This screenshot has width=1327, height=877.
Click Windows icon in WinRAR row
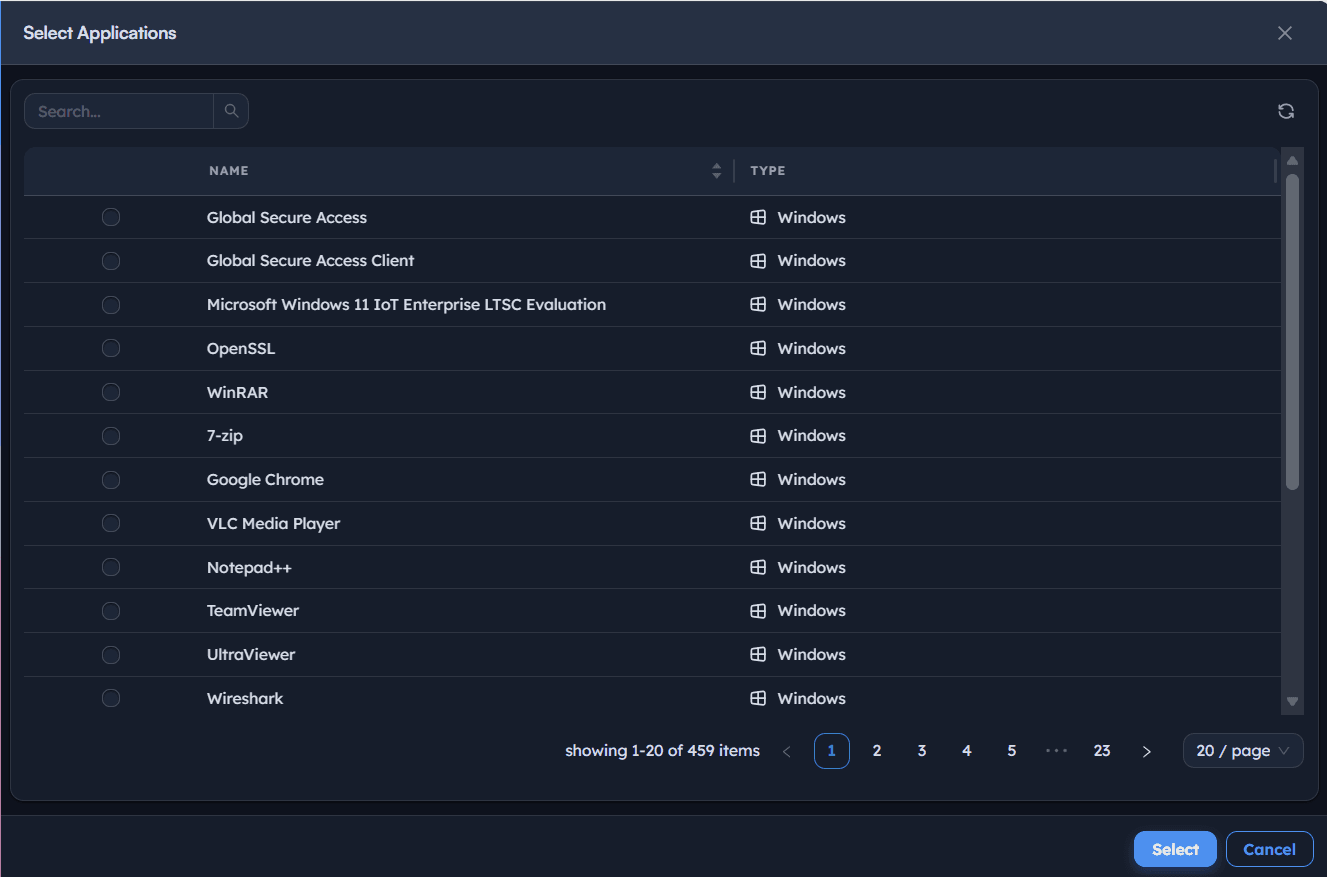(758, 392)
